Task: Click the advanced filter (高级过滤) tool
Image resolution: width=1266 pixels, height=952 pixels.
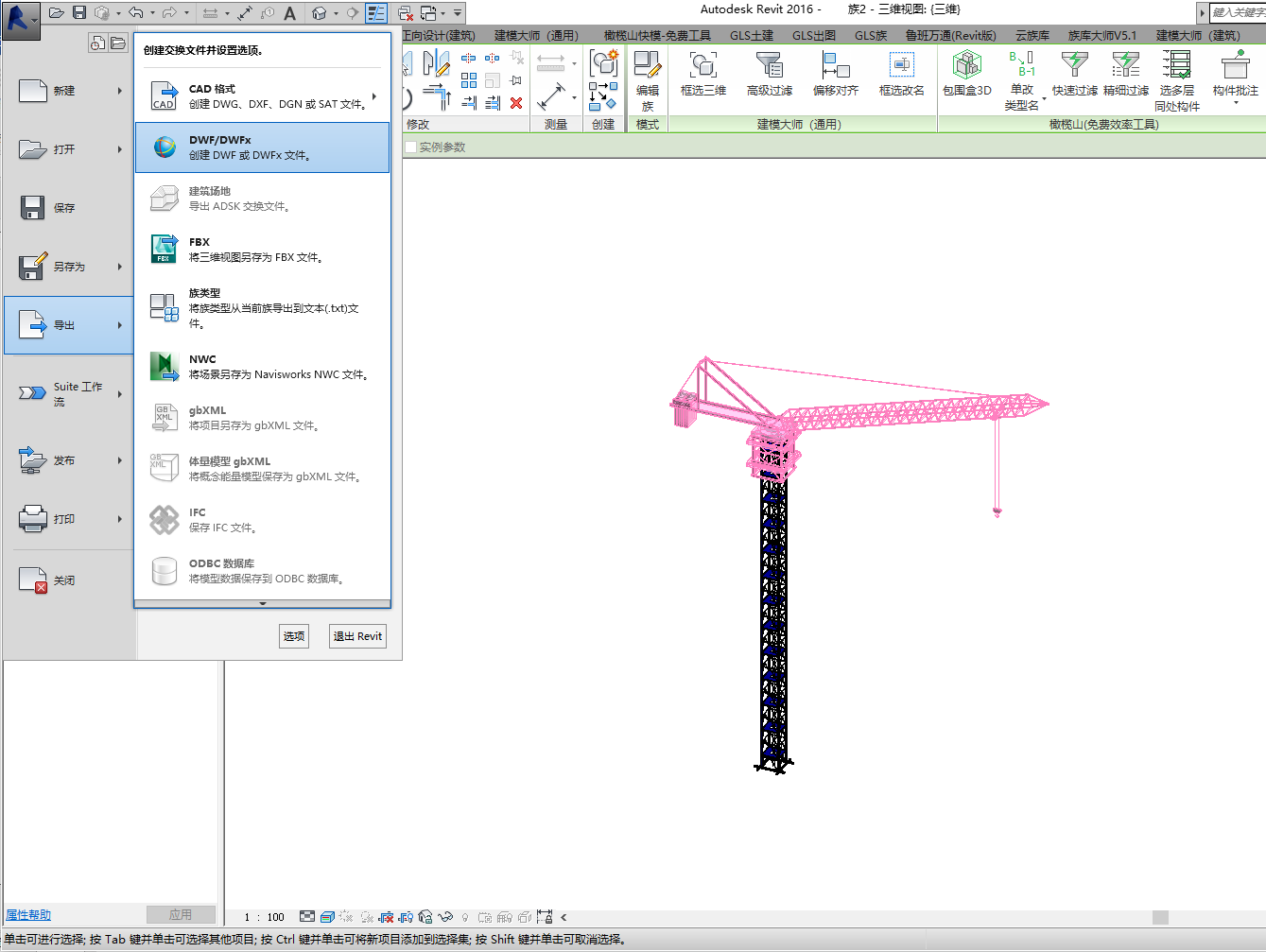Action: pos(770,74)
